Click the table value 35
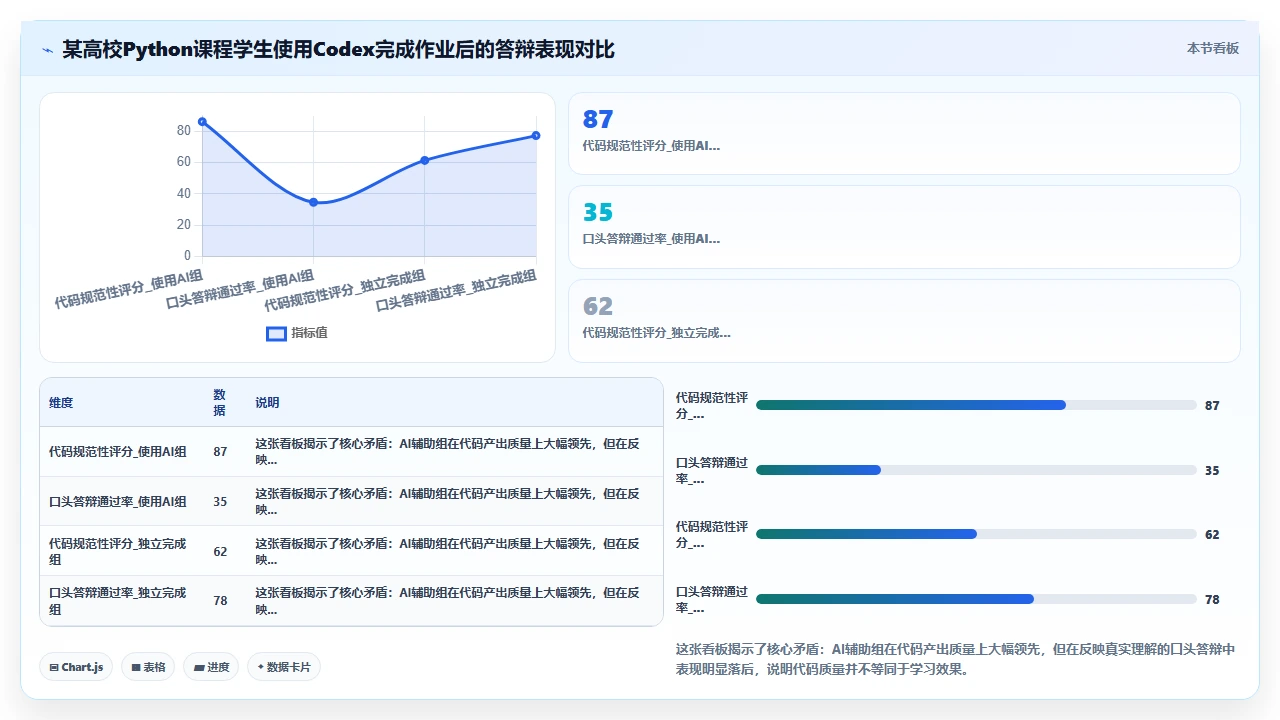The height and width of the screenshot is (720, 1280). pyautogui.click(x=220, y=502)
